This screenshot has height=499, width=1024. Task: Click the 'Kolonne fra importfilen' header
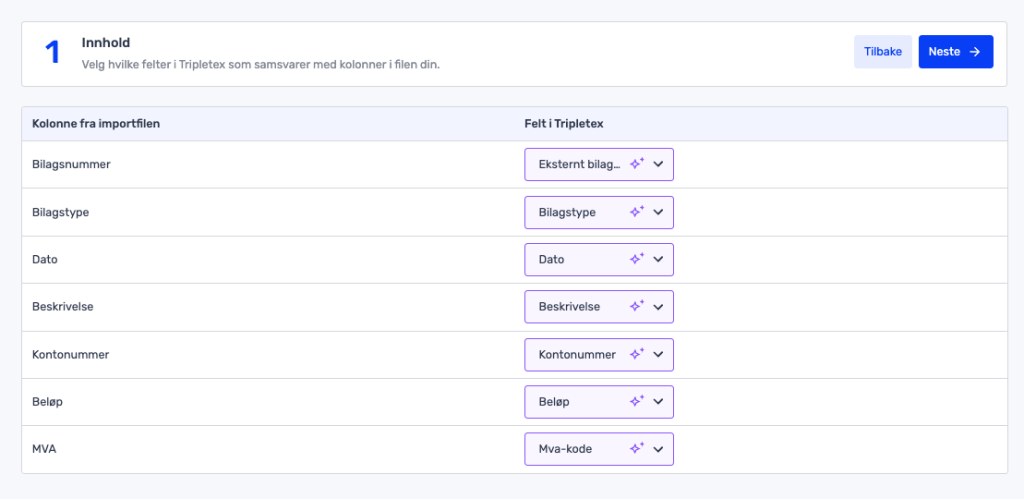pos(96,124)
